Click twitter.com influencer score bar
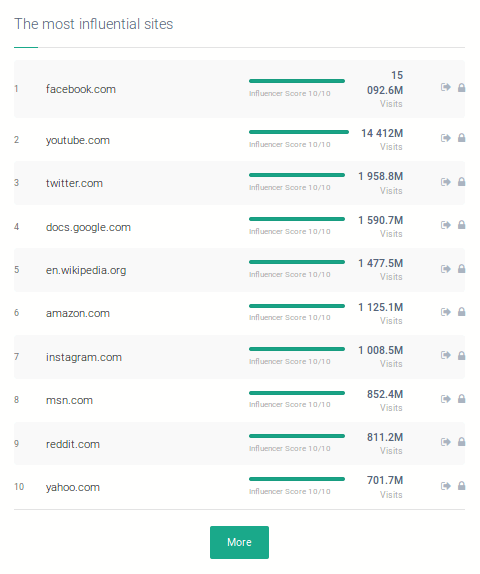The height and width of the screenshot is (574, 480). pyautogui.click(x=297, y=175)
